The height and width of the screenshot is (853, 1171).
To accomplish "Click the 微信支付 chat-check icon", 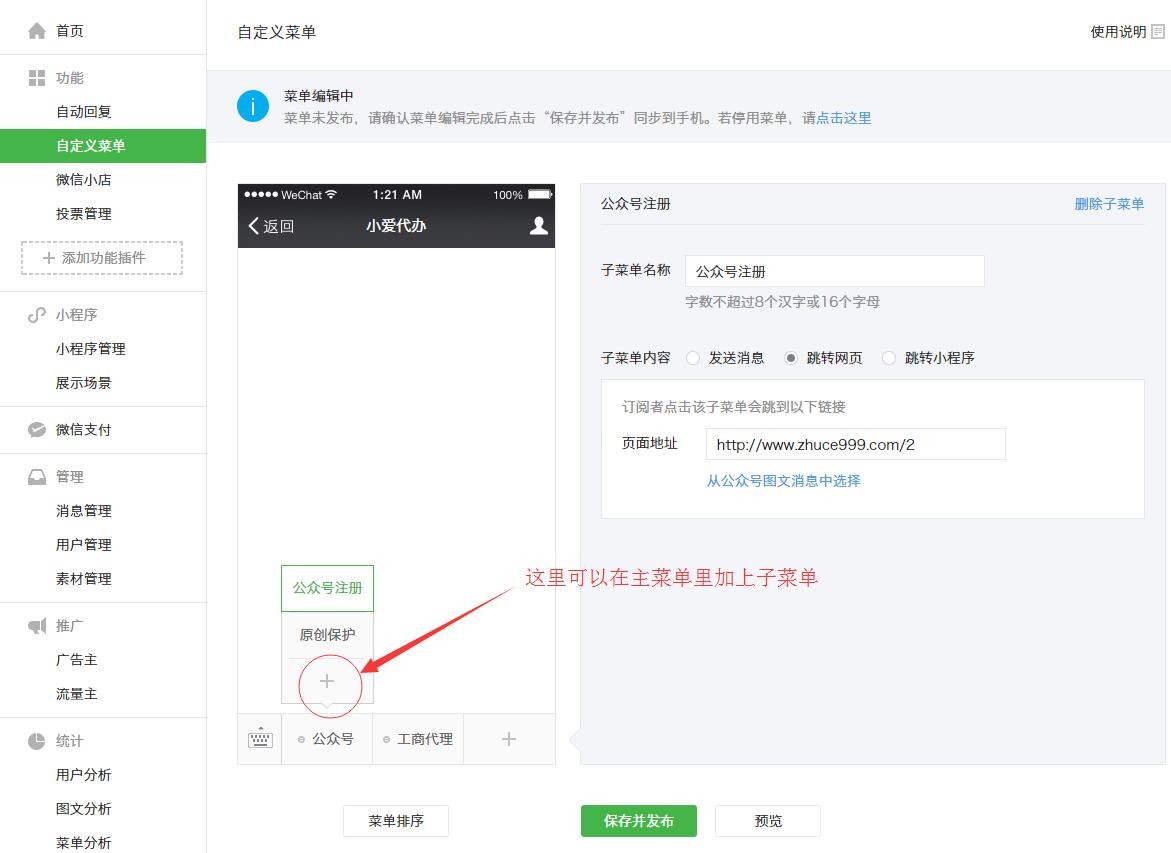I will (x=37, y=429).
